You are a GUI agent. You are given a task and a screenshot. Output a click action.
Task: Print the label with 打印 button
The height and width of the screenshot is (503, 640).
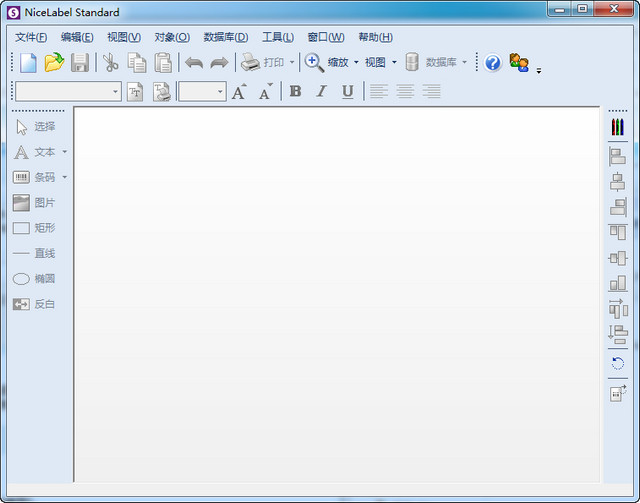pyautogui.click(x=262, y=62)
